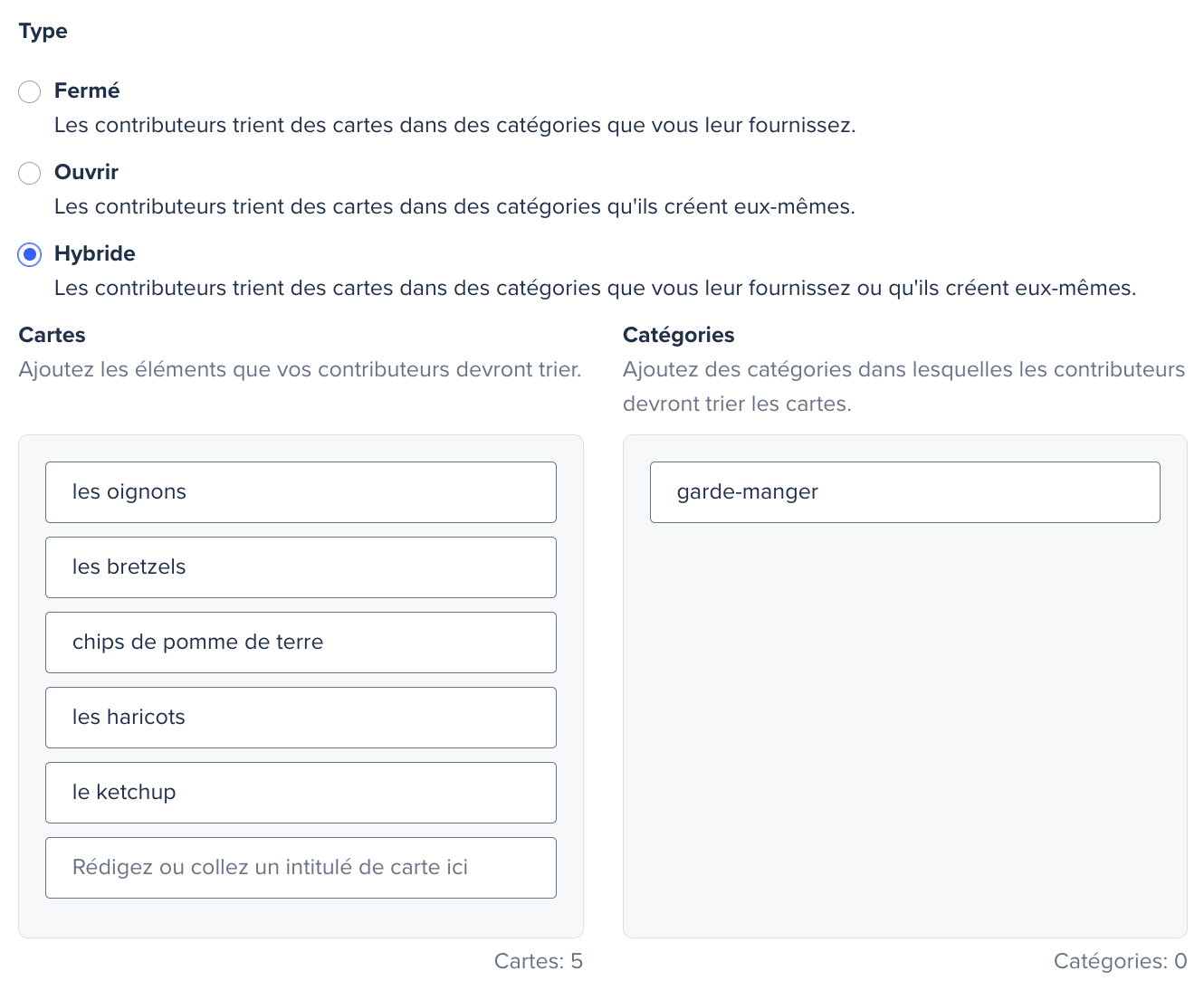The width and height of the screenshot is (1204, 990).
Task: Click empty space below garde-manger category
Action: click(x=905, y=724)
